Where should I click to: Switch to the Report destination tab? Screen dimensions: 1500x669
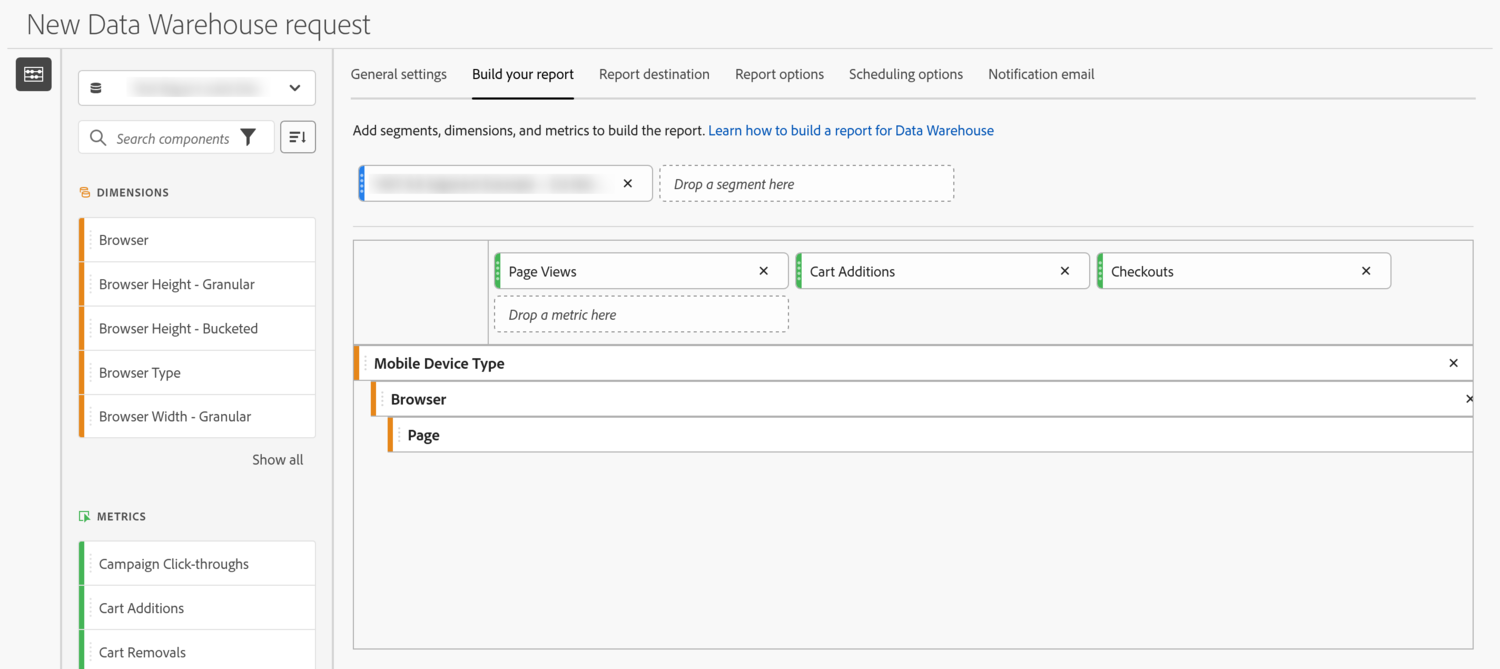(654, 74)
